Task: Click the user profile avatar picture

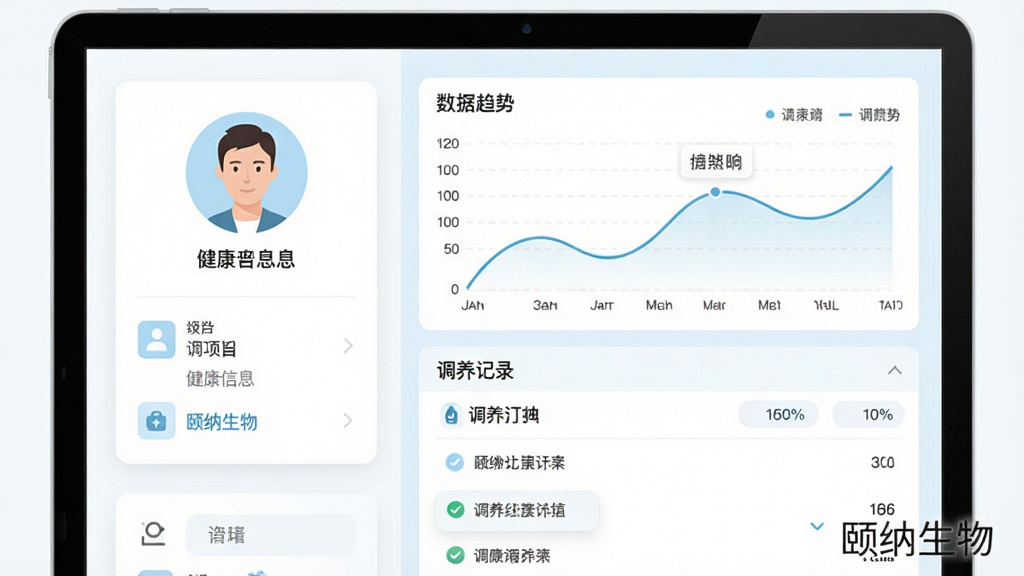Action: tap(246, 172)
